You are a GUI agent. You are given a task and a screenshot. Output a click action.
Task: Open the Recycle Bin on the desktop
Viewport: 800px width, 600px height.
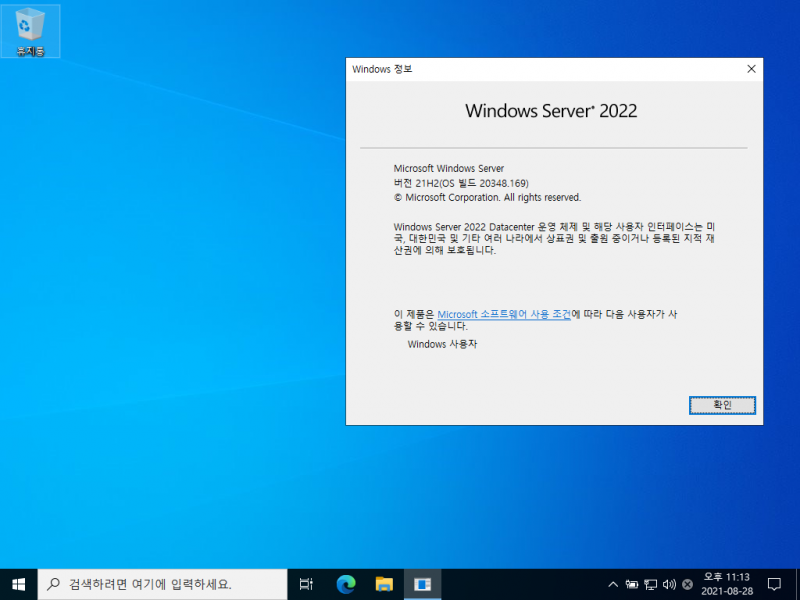31,30
